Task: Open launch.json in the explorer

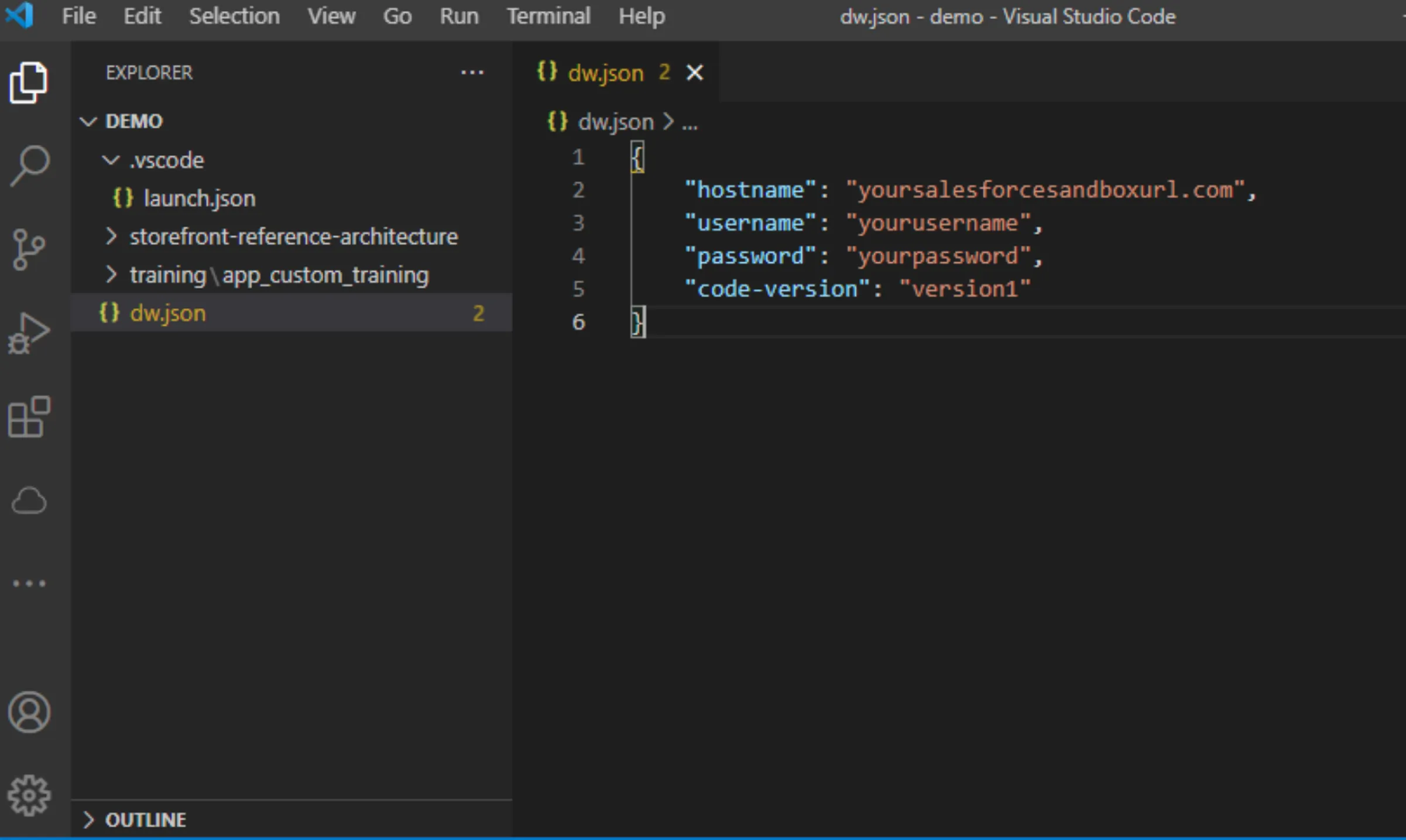Action: [199, 198]
